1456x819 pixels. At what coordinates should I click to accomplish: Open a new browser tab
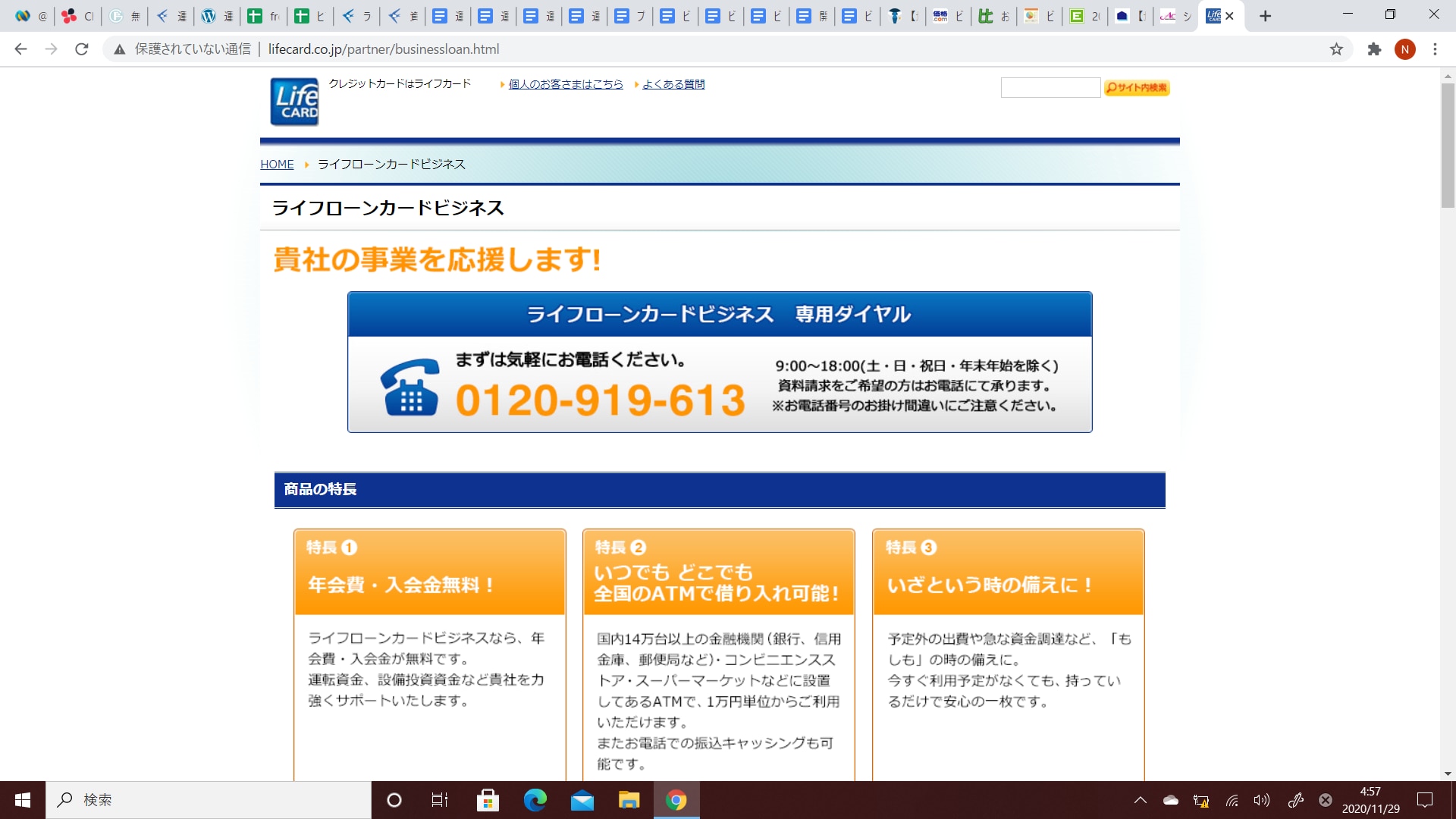1265,16
